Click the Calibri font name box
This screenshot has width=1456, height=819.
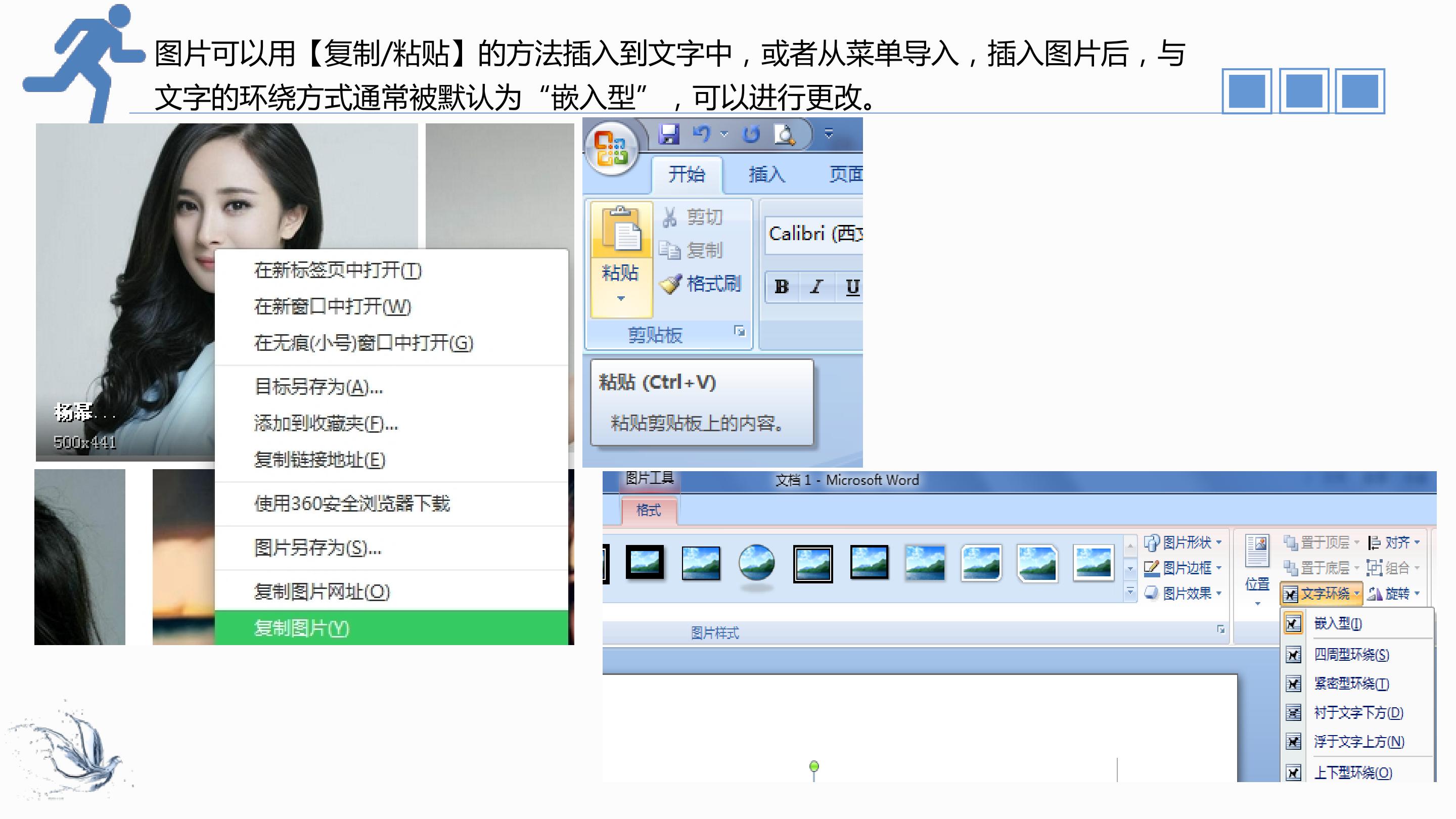pos(814,234)
